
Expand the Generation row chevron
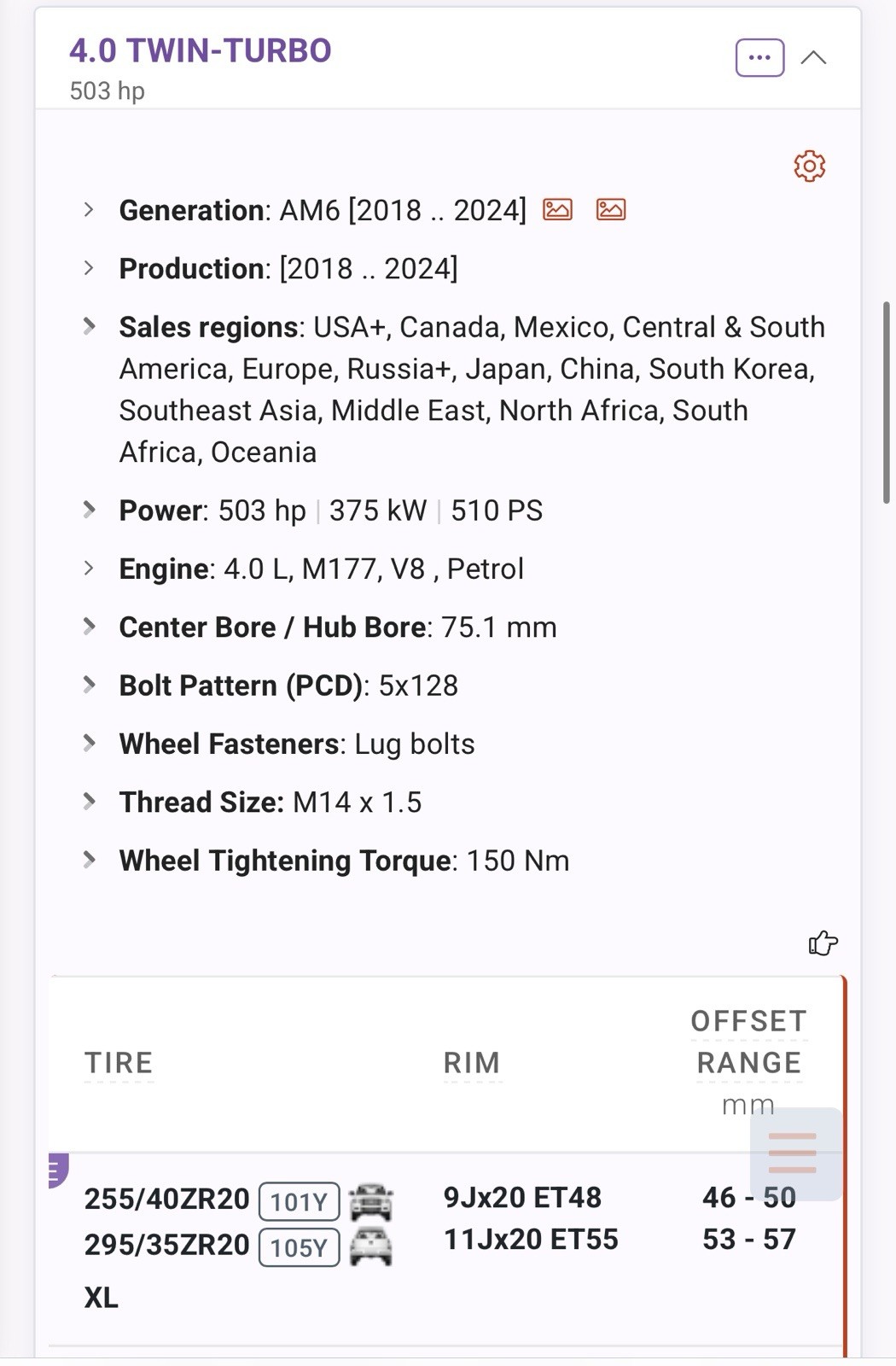coord(89,209)
